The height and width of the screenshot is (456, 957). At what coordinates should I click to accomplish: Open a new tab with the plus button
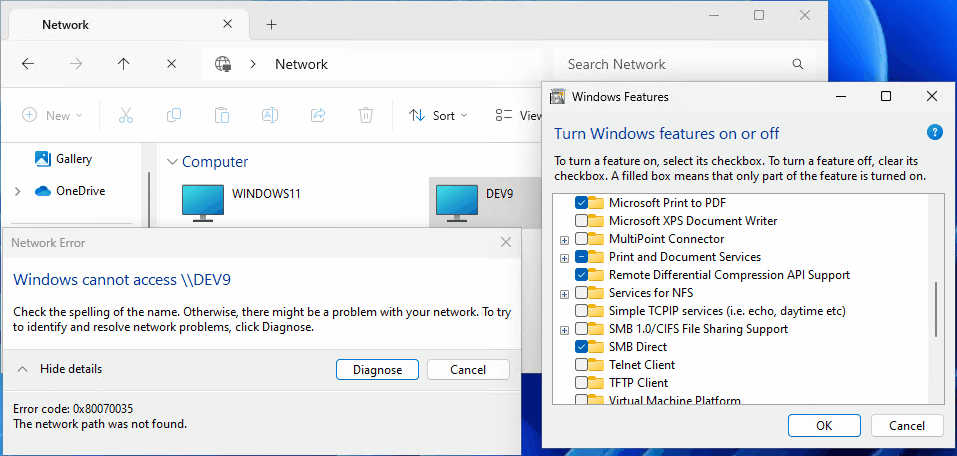(x=272, y=24)
